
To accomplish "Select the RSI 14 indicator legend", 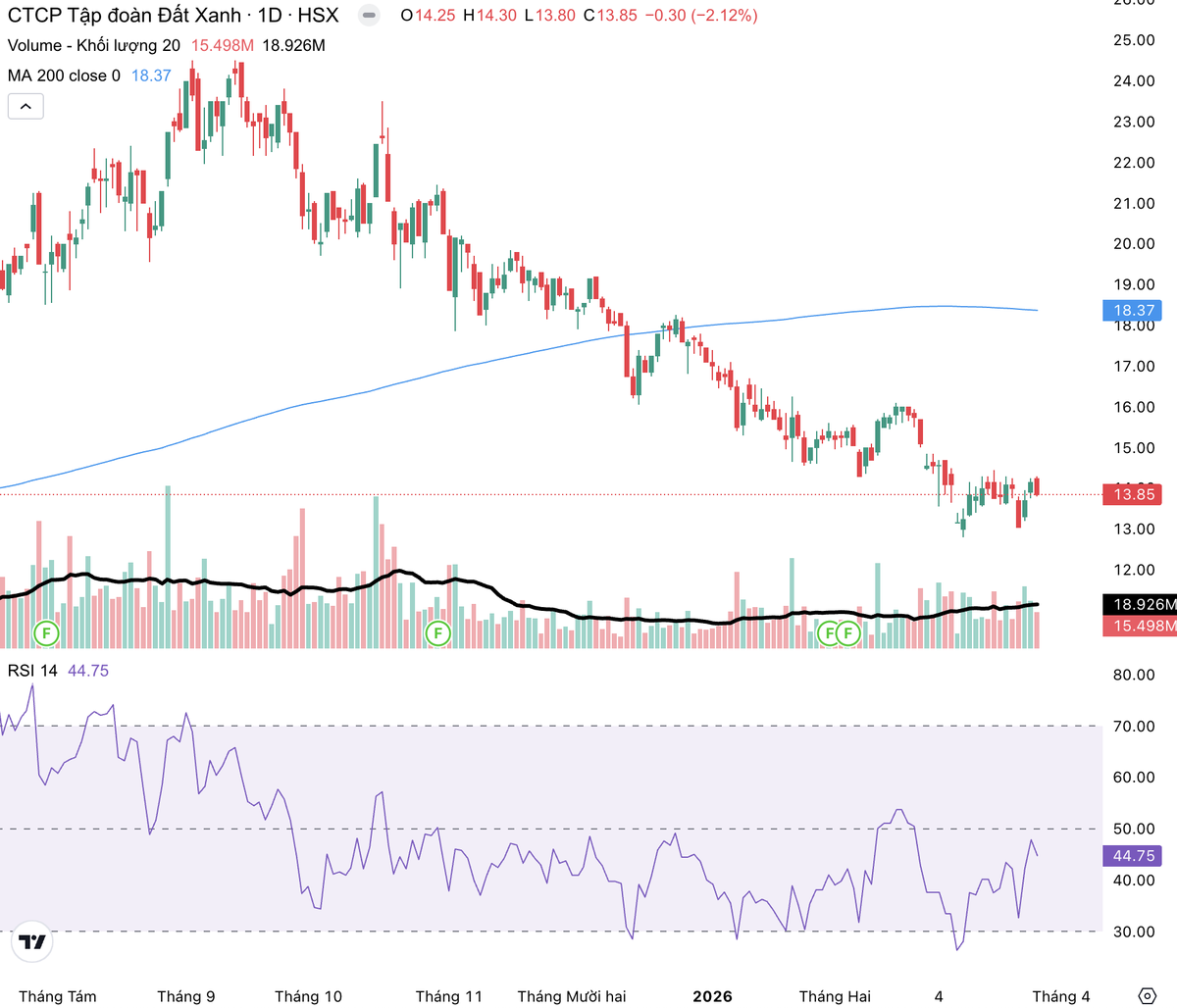I will coord(32,671).
